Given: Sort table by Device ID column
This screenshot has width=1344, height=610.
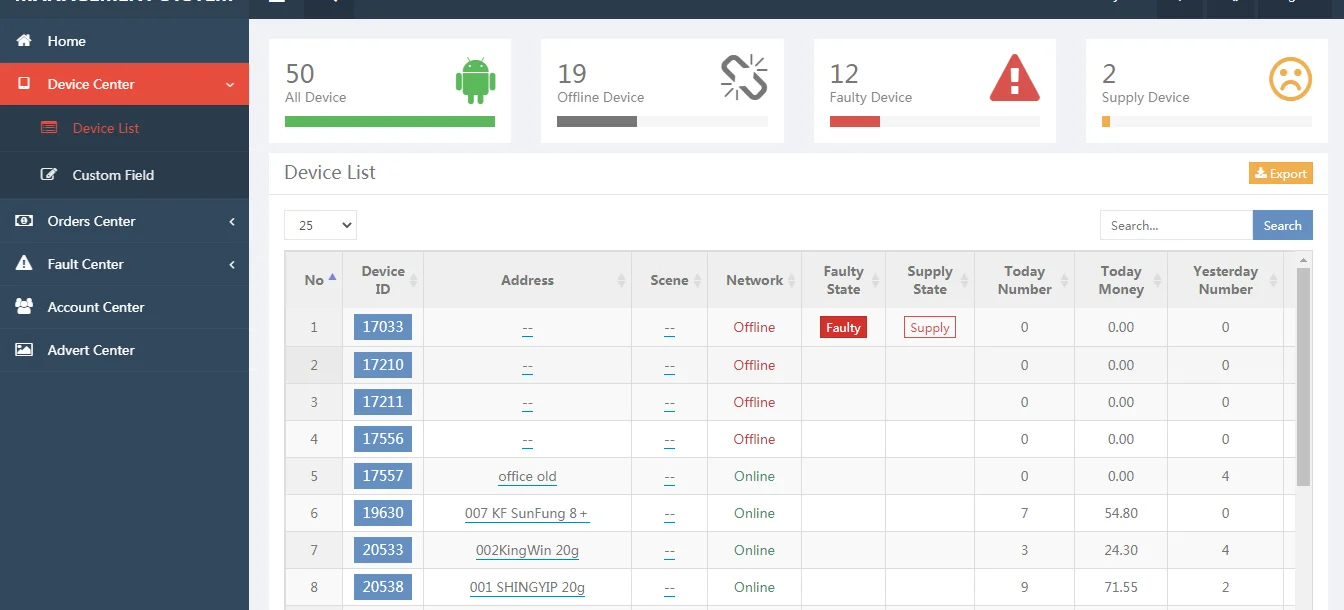Looking at the screenshot, I should [x=383, y=280].
